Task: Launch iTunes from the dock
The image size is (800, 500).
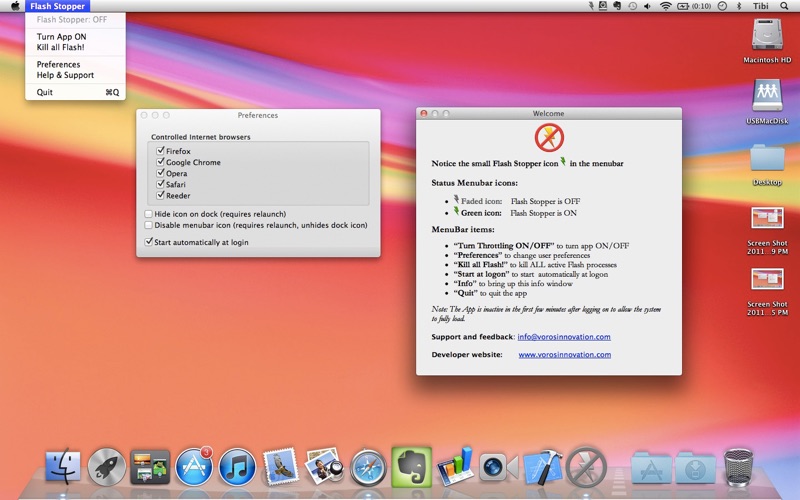Action: click(237, 466)
